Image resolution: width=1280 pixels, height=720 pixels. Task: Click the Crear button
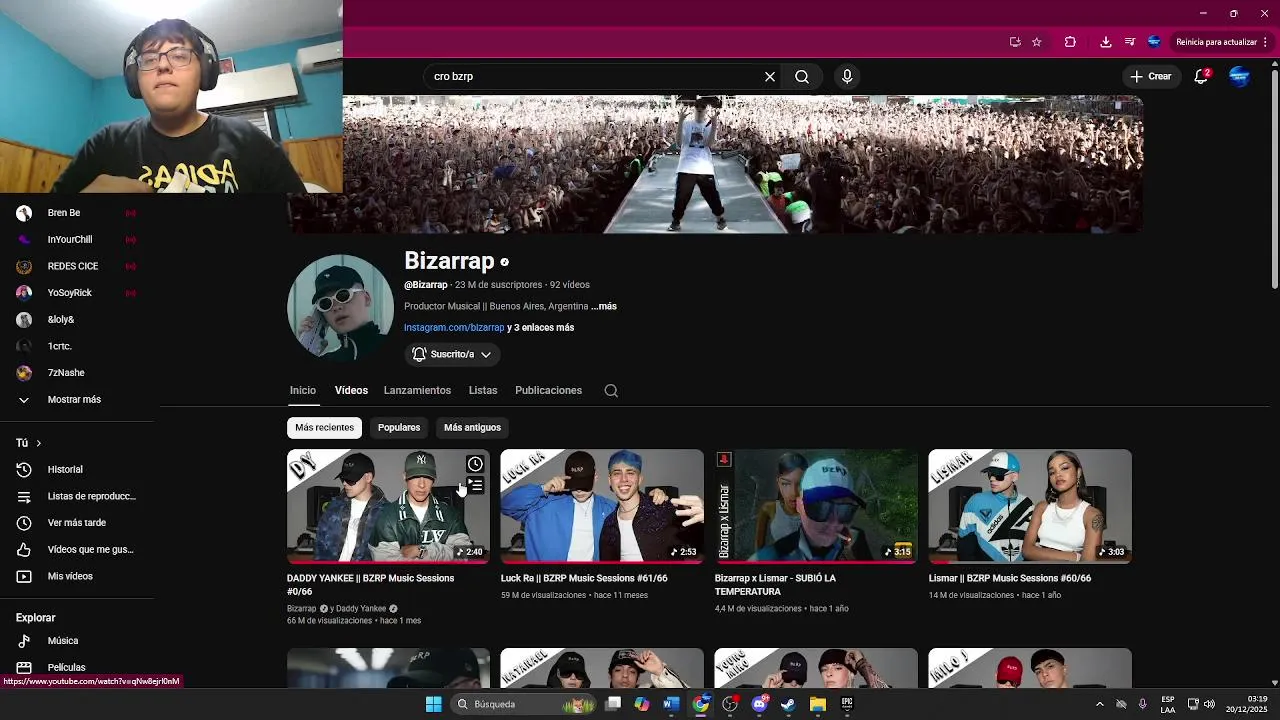[1151, 76]
